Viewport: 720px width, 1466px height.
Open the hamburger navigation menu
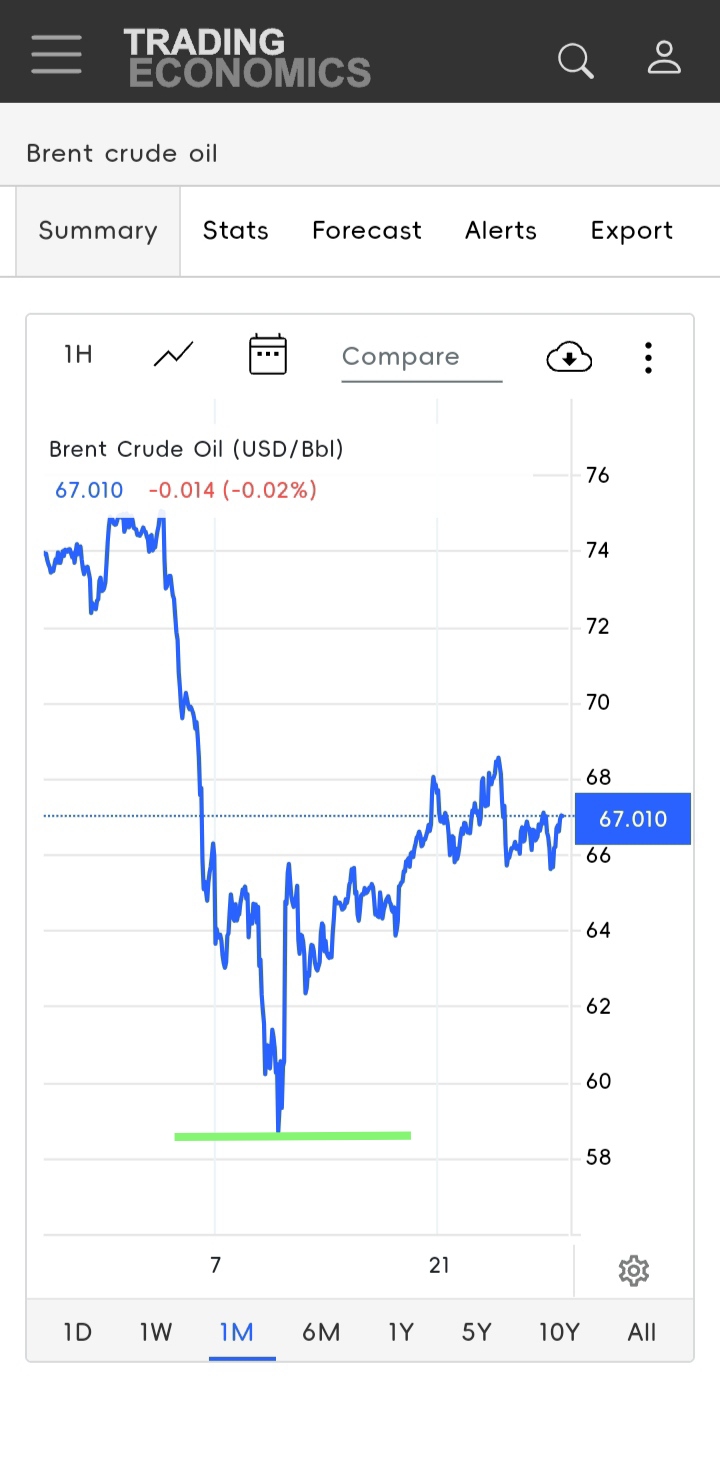tap(56, 54)
